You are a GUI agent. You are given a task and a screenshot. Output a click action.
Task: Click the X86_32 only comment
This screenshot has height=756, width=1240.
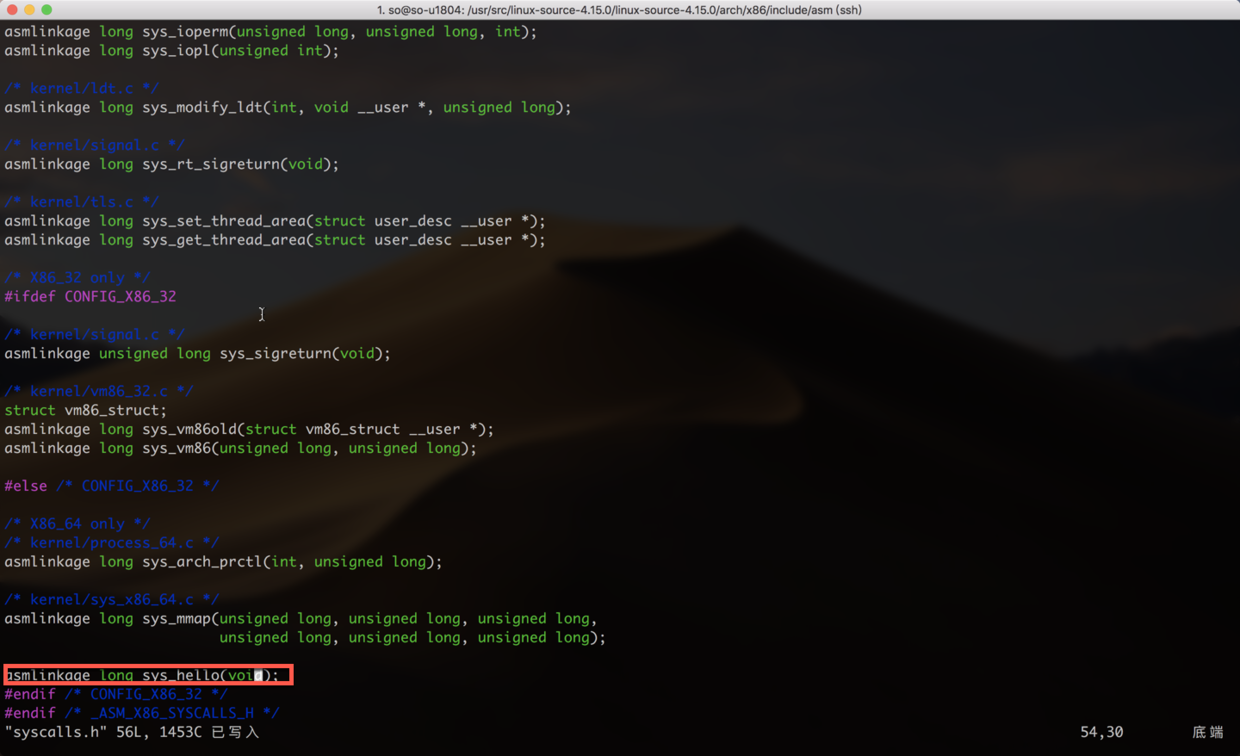(77, 278)
